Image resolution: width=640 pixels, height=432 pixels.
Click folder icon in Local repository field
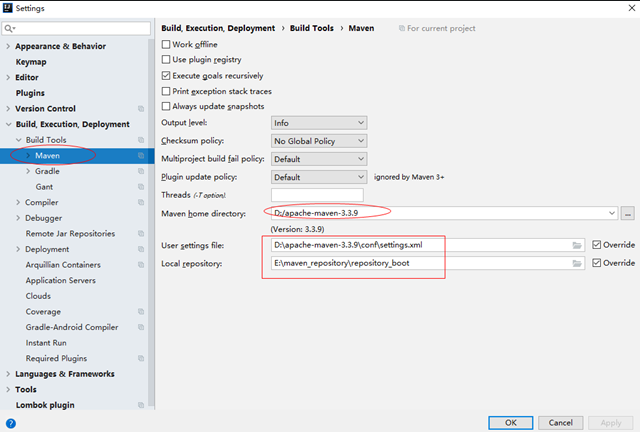577,263
